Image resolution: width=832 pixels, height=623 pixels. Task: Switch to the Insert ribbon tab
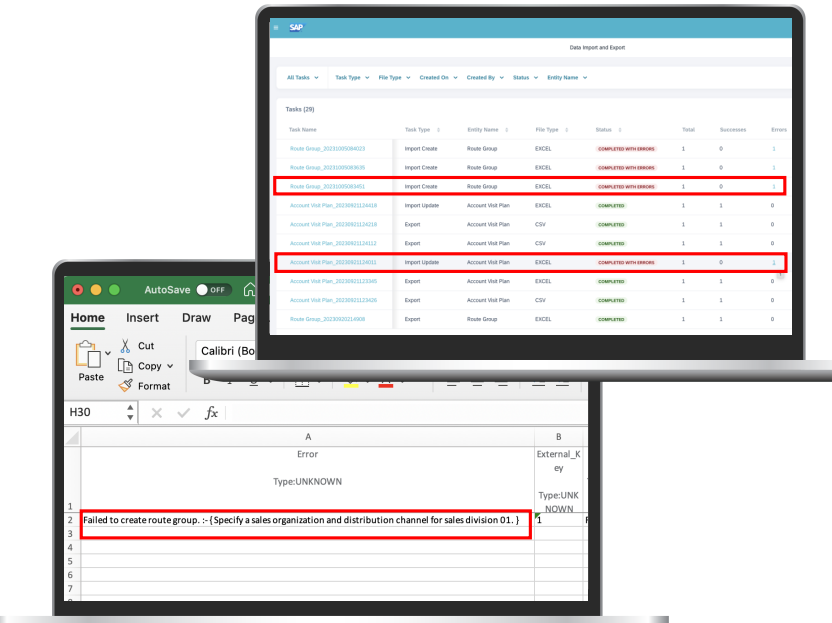(x=142, y=317)
